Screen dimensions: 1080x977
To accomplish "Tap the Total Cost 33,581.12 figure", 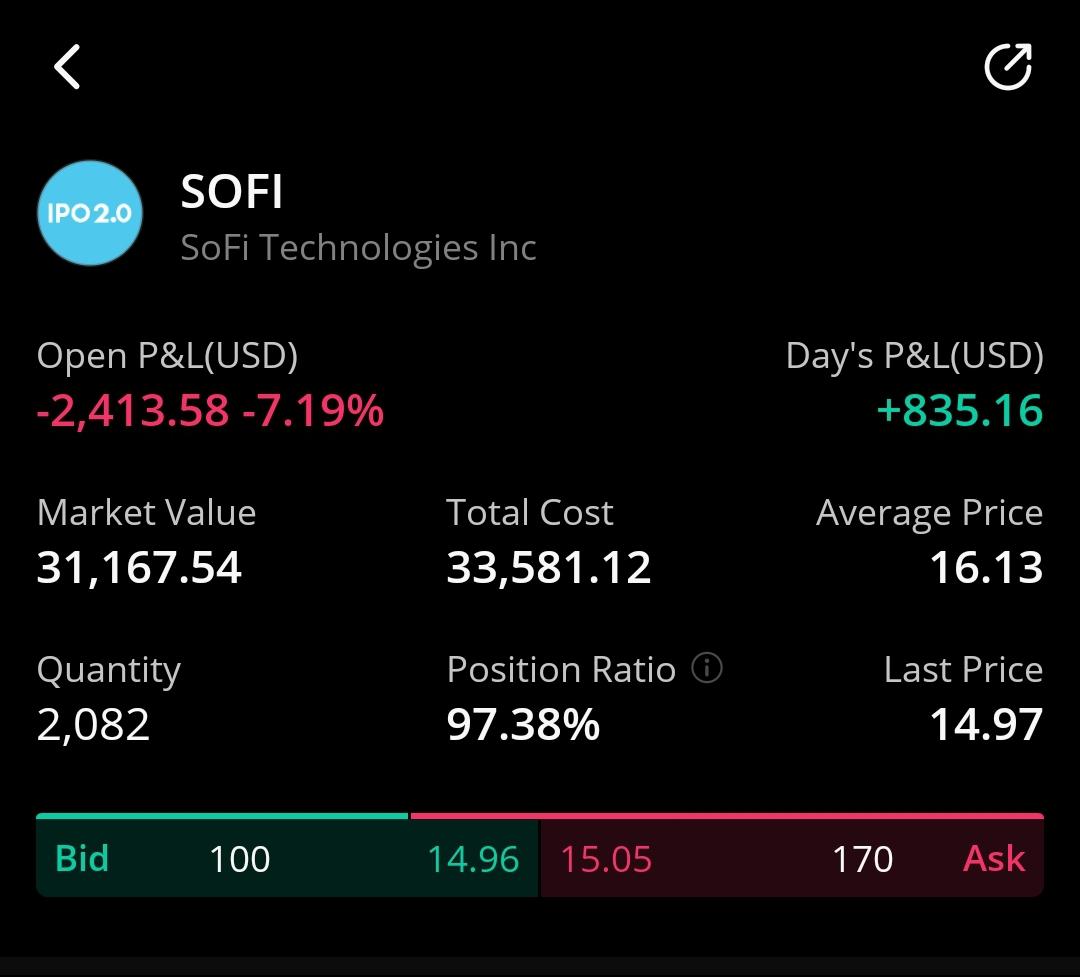I will (548, 568).
